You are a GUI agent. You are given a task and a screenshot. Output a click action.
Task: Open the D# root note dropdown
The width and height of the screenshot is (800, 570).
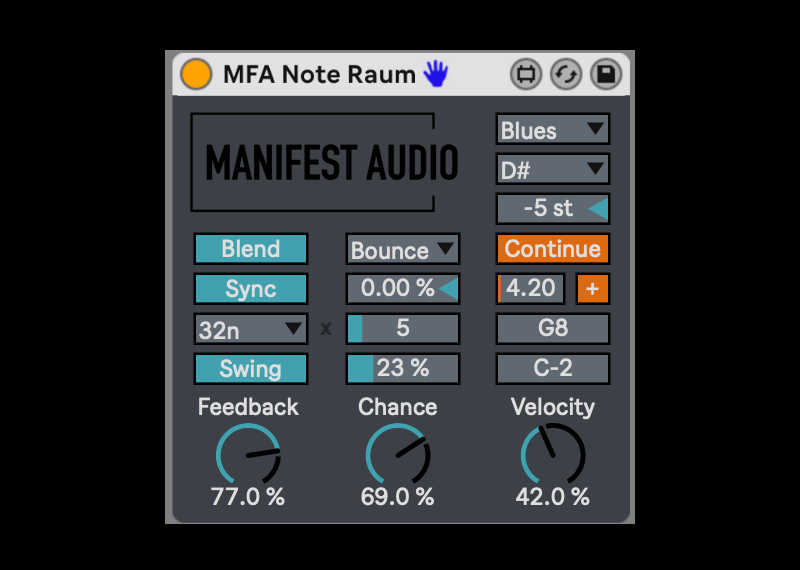tap(553, 169)
